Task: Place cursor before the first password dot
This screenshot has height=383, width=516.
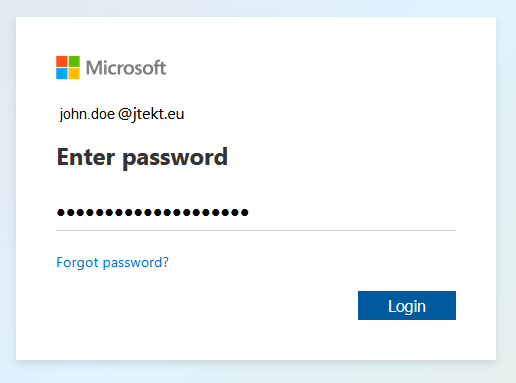Action: point(57,212)
